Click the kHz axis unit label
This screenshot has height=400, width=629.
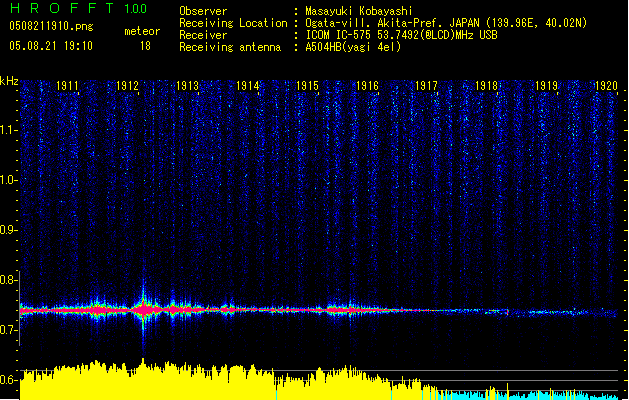click(9, 81)
